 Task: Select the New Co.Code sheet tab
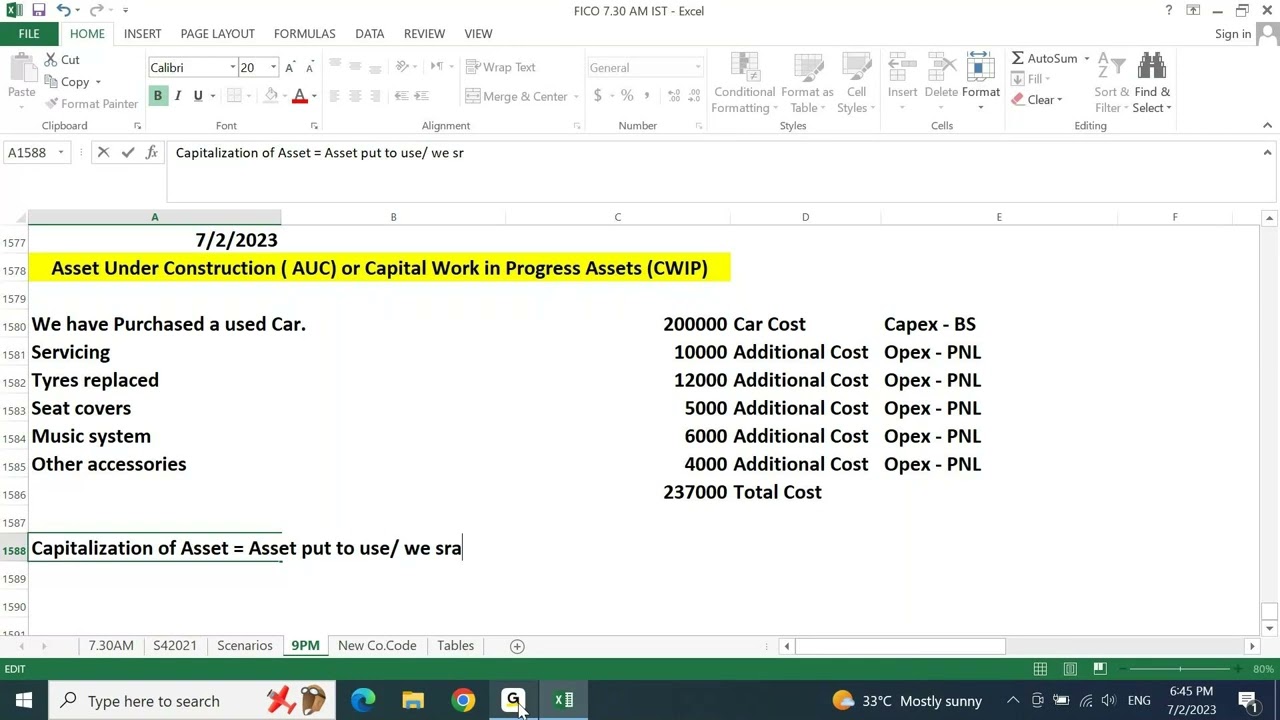pos(377,646)
